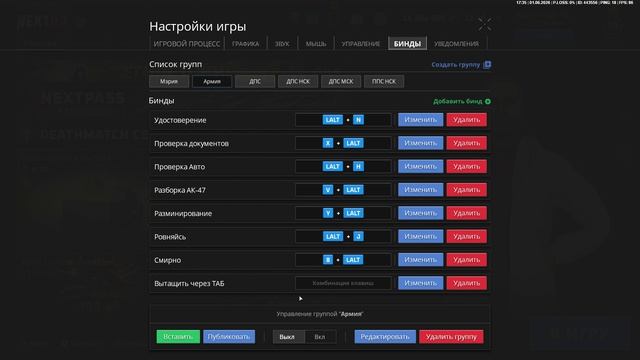Delete the Смирно bind
640x360 pixels.
466,260
